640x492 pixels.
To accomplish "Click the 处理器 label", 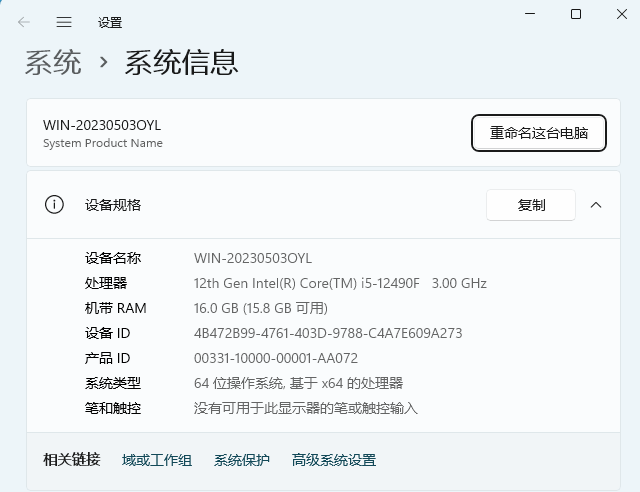I will (x=106, y=283).
